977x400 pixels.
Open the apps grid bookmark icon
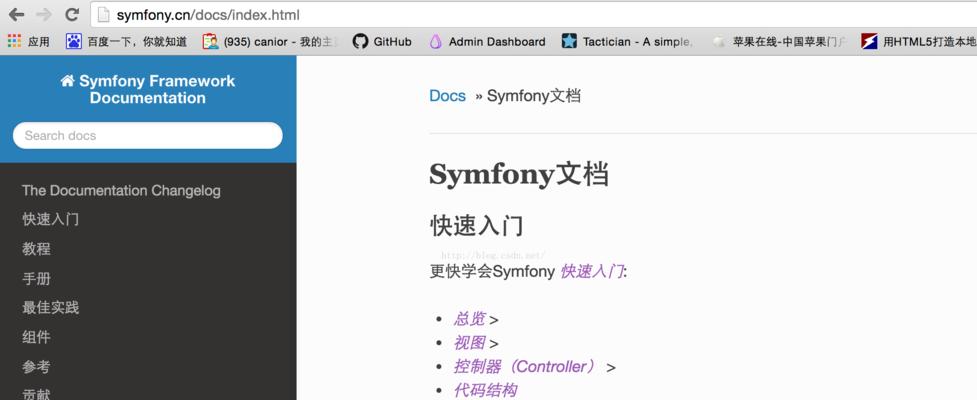click(14, 41)
